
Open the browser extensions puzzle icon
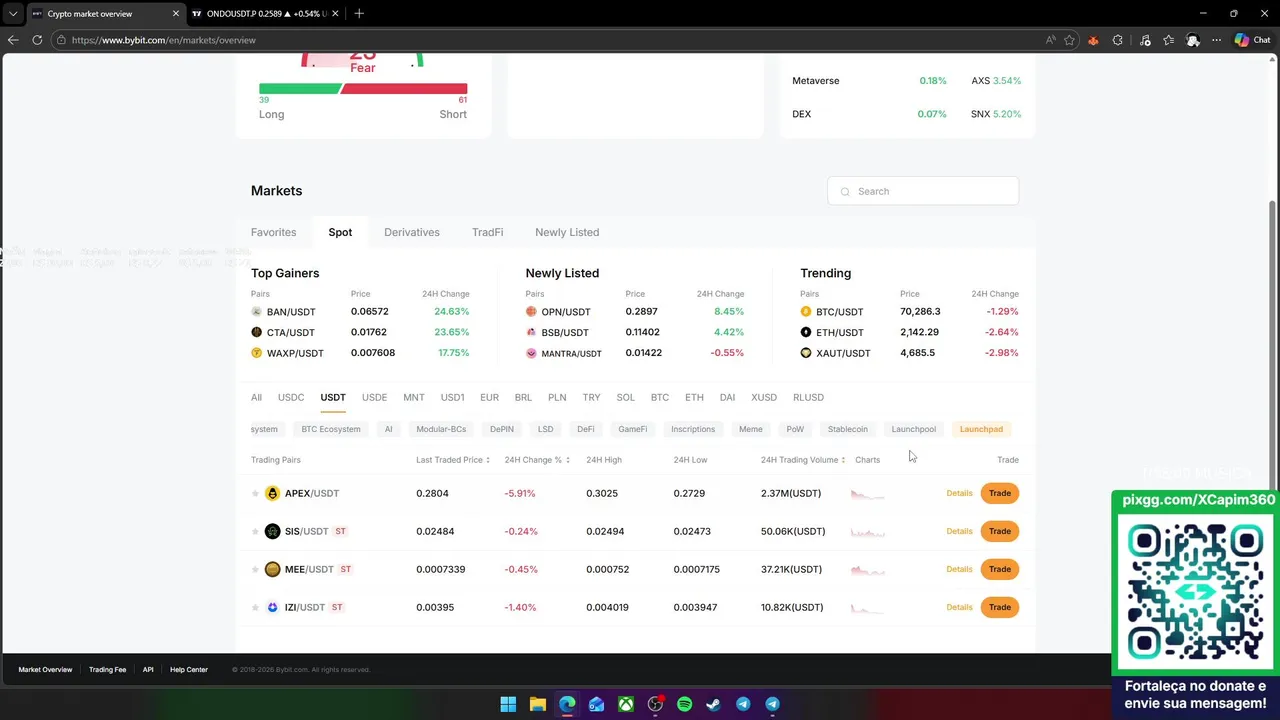coord(1117,40)
